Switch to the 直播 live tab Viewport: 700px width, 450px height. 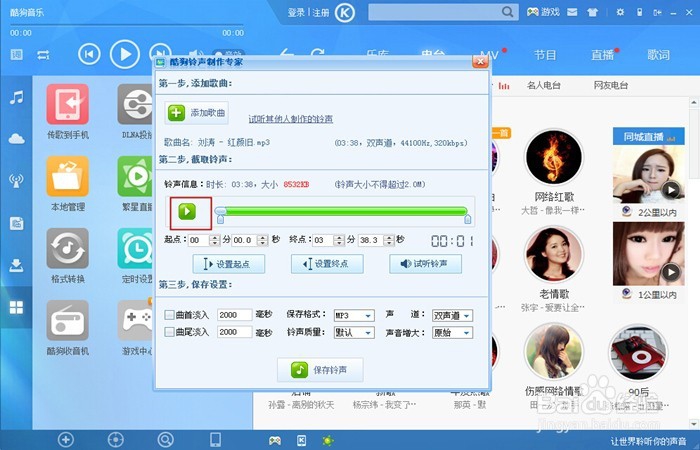[602, 55]
